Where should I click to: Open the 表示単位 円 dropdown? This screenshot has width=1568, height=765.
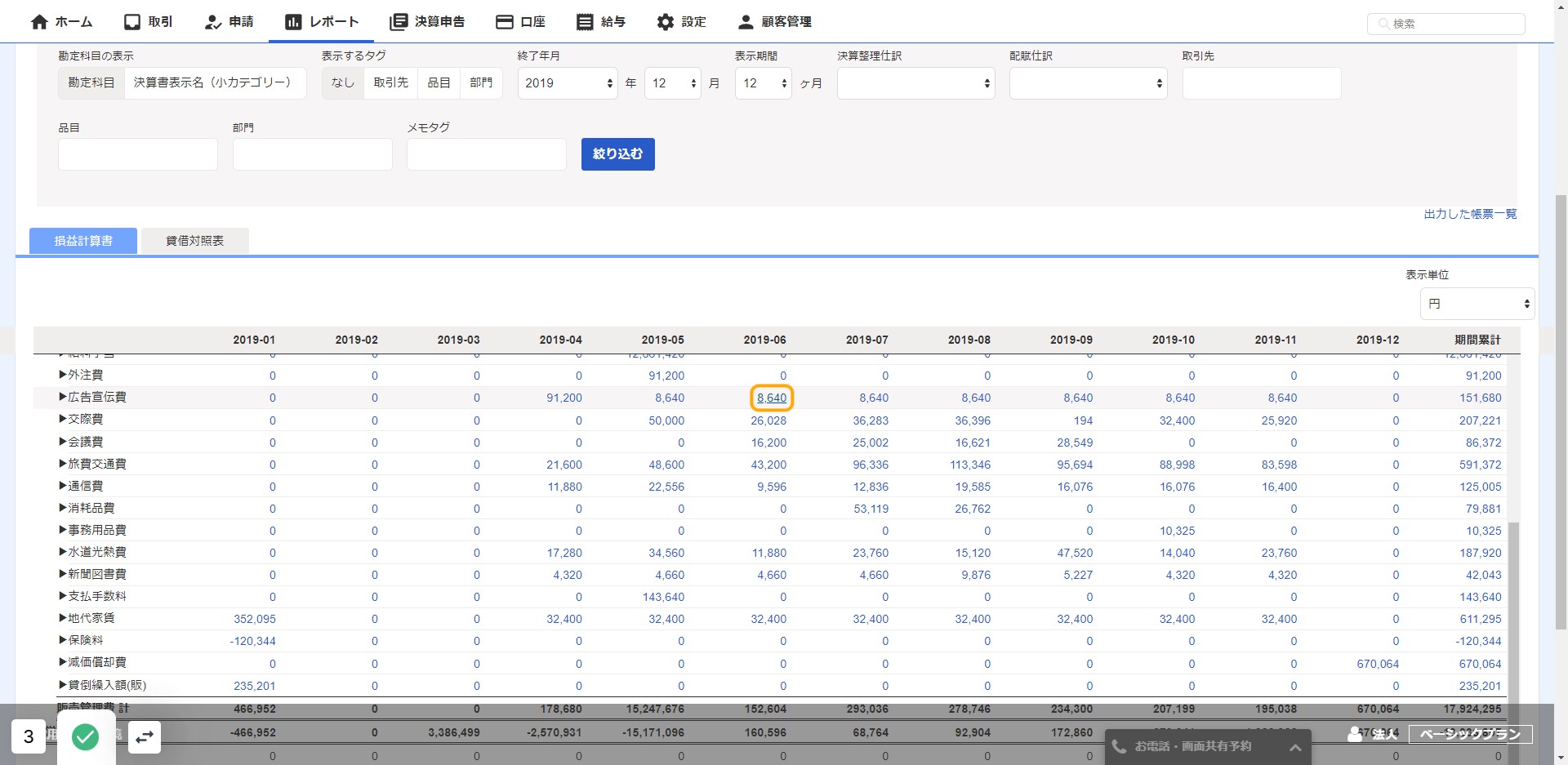(1477, 304)
